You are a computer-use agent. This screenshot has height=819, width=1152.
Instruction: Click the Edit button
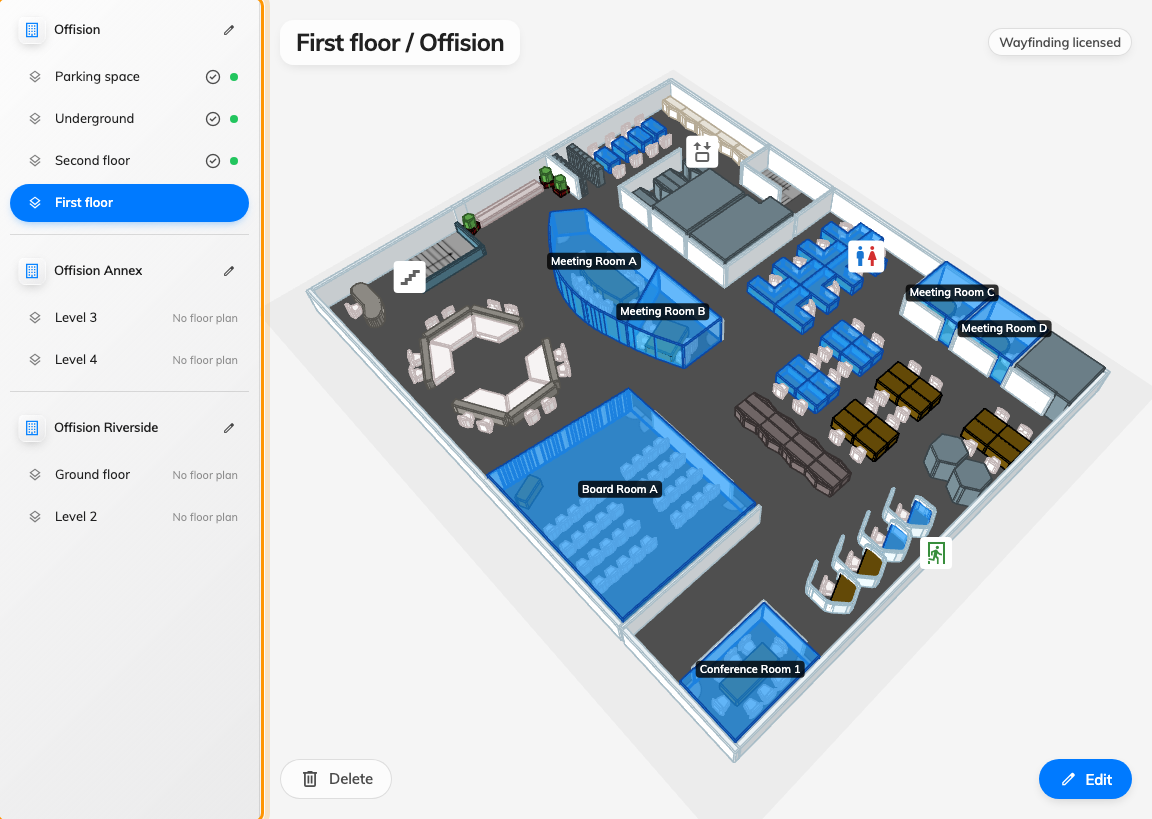1085,779
